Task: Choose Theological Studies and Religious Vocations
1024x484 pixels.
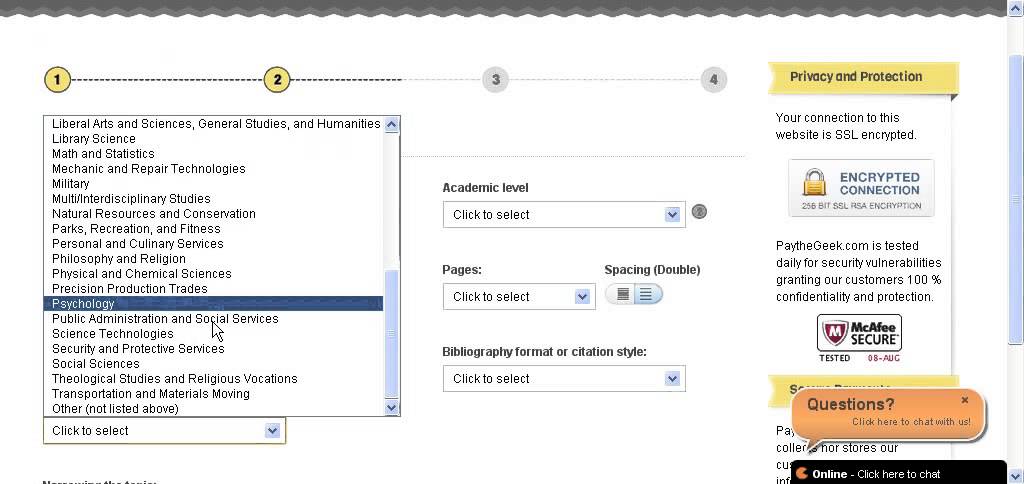Action: [x=214, y=379]
